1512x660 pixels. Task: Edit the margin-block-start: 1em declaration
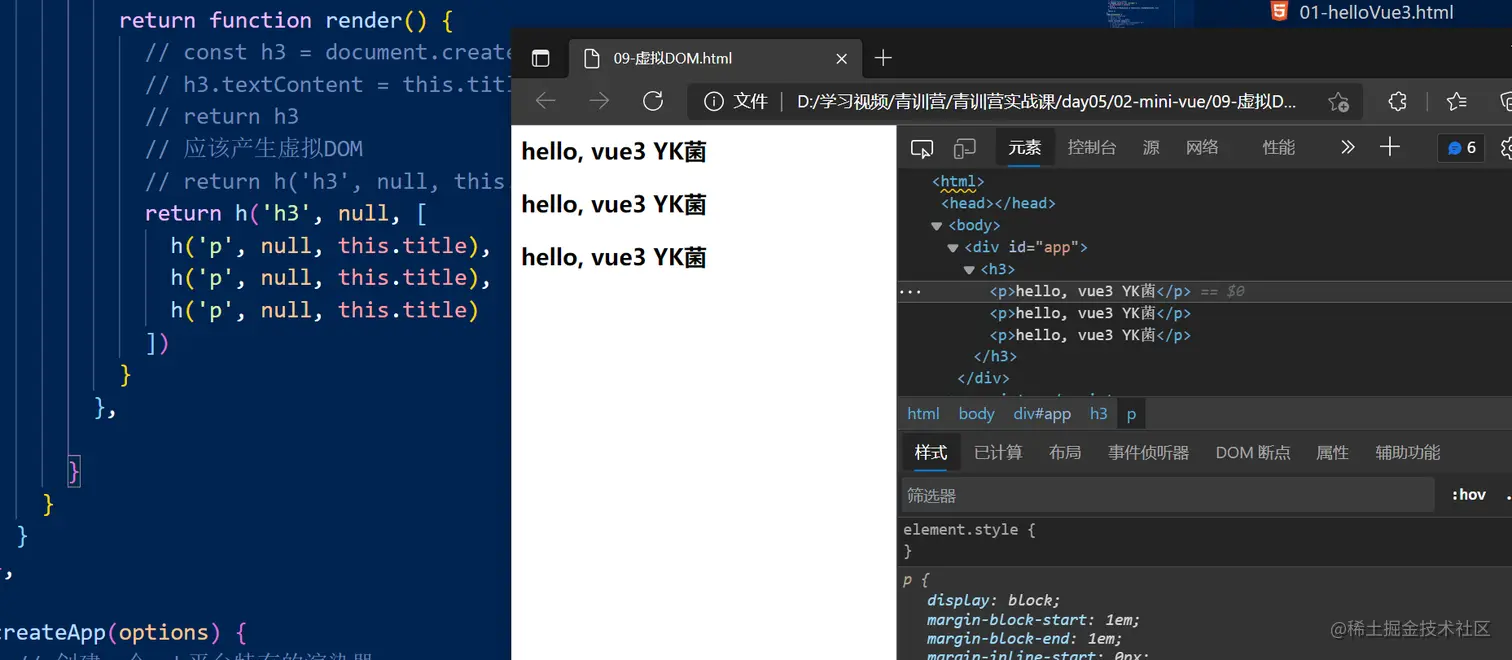pyautogui.click(x=1033, y=620)
